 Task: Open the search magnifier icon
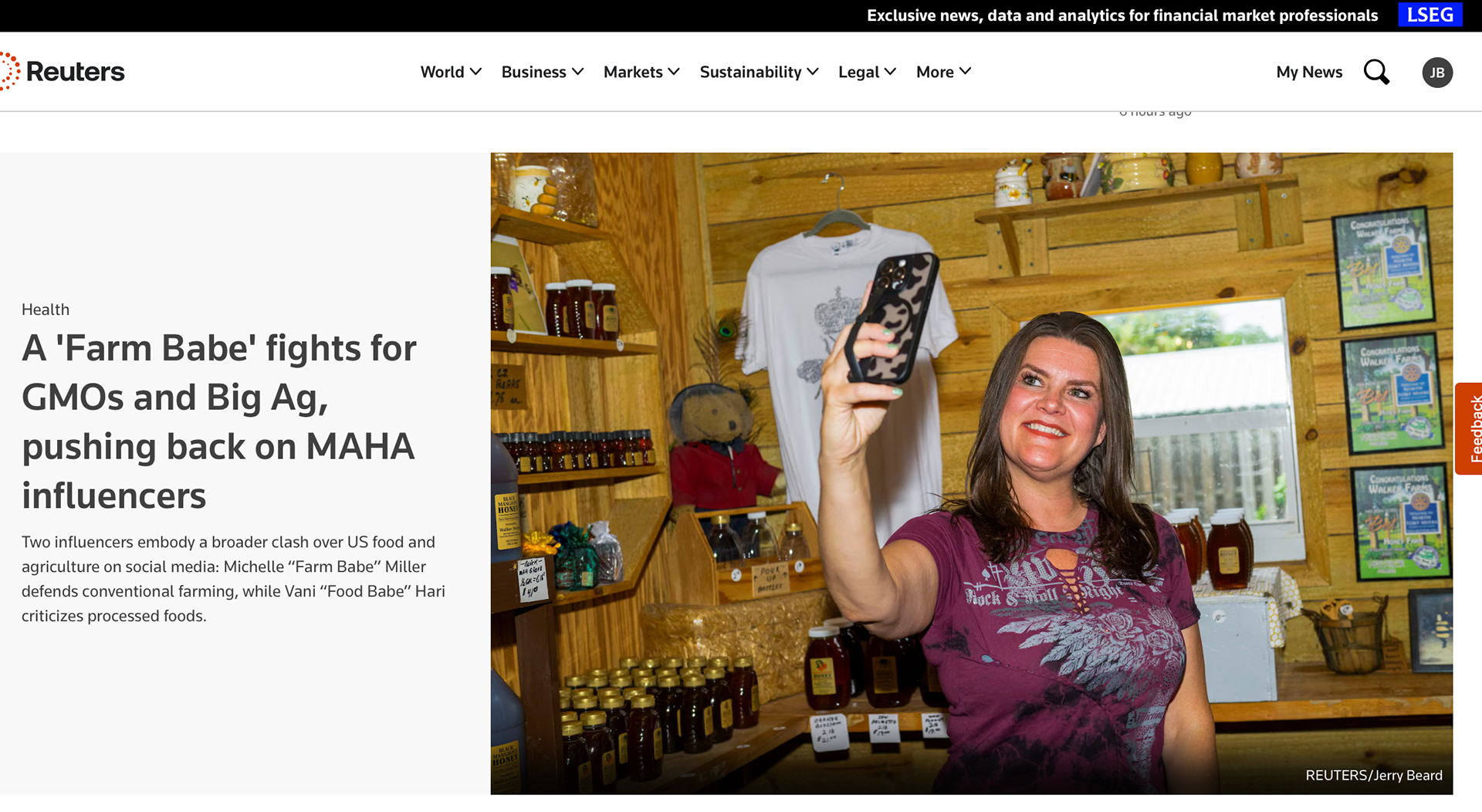pyautogui.click(x=1376, y=72)
